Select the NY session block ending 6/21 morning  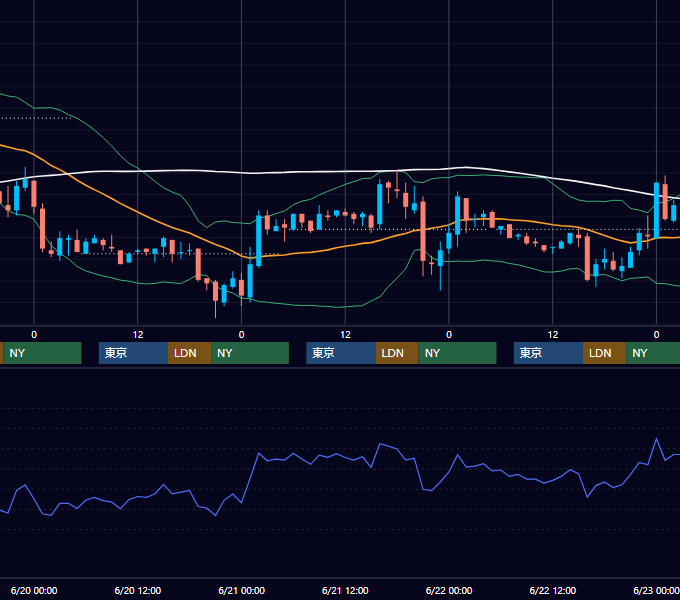click(250, 353)
